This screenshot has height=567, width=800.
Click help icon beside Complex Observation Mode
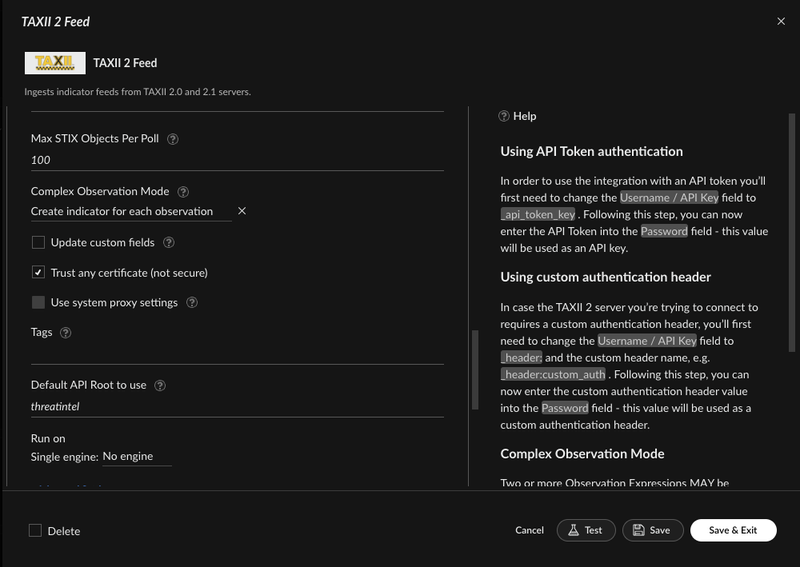[183, 192]
